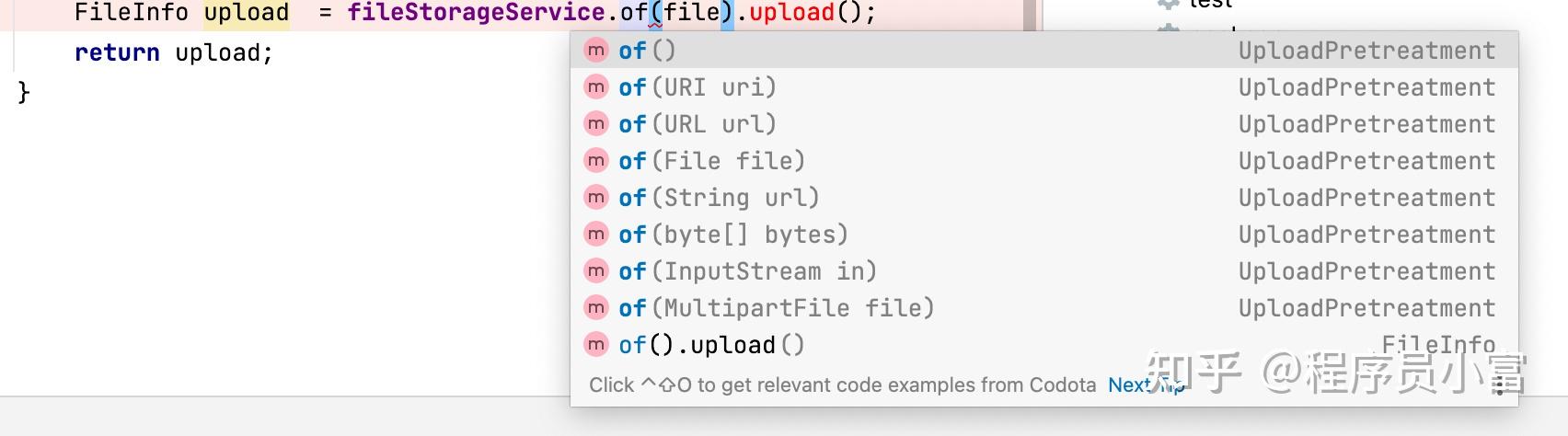
Task: Choose the of().upload() completion entry
Action: pyautogui.click(x=1043, y=345)
